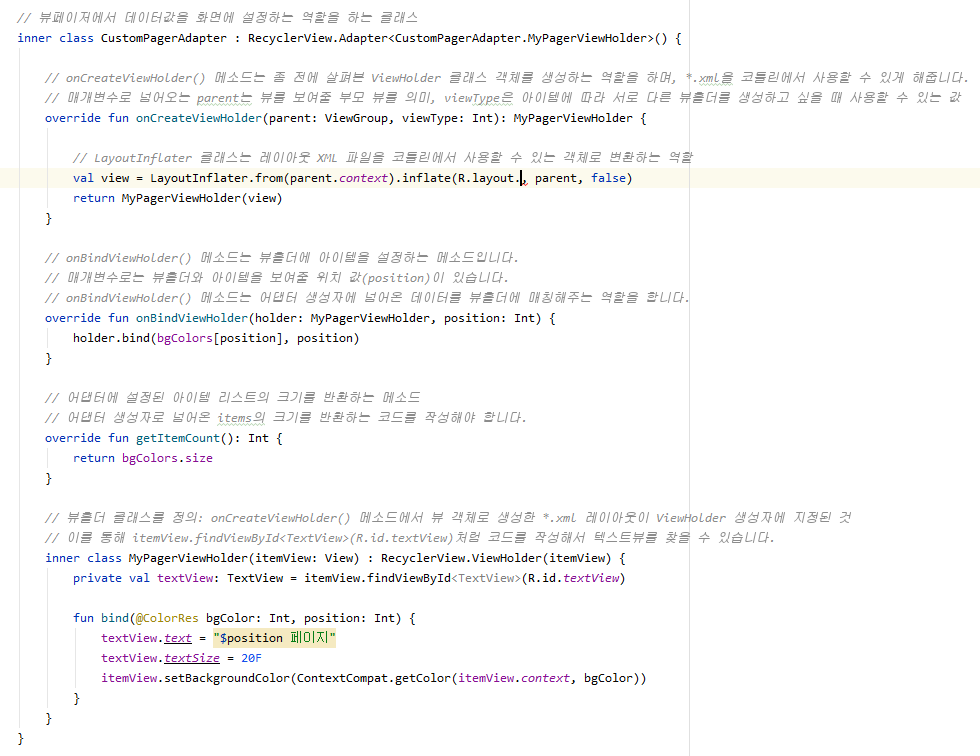
Task: Click 'return MyPagerViewHolder(view)' statement
Action: coord(178,198)
